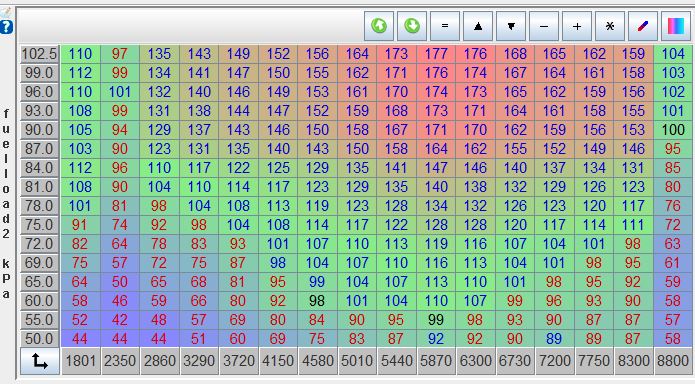Select the 93.0 kPa row header
The width and height of the screenshot is (695, 384).
point(39,111)
